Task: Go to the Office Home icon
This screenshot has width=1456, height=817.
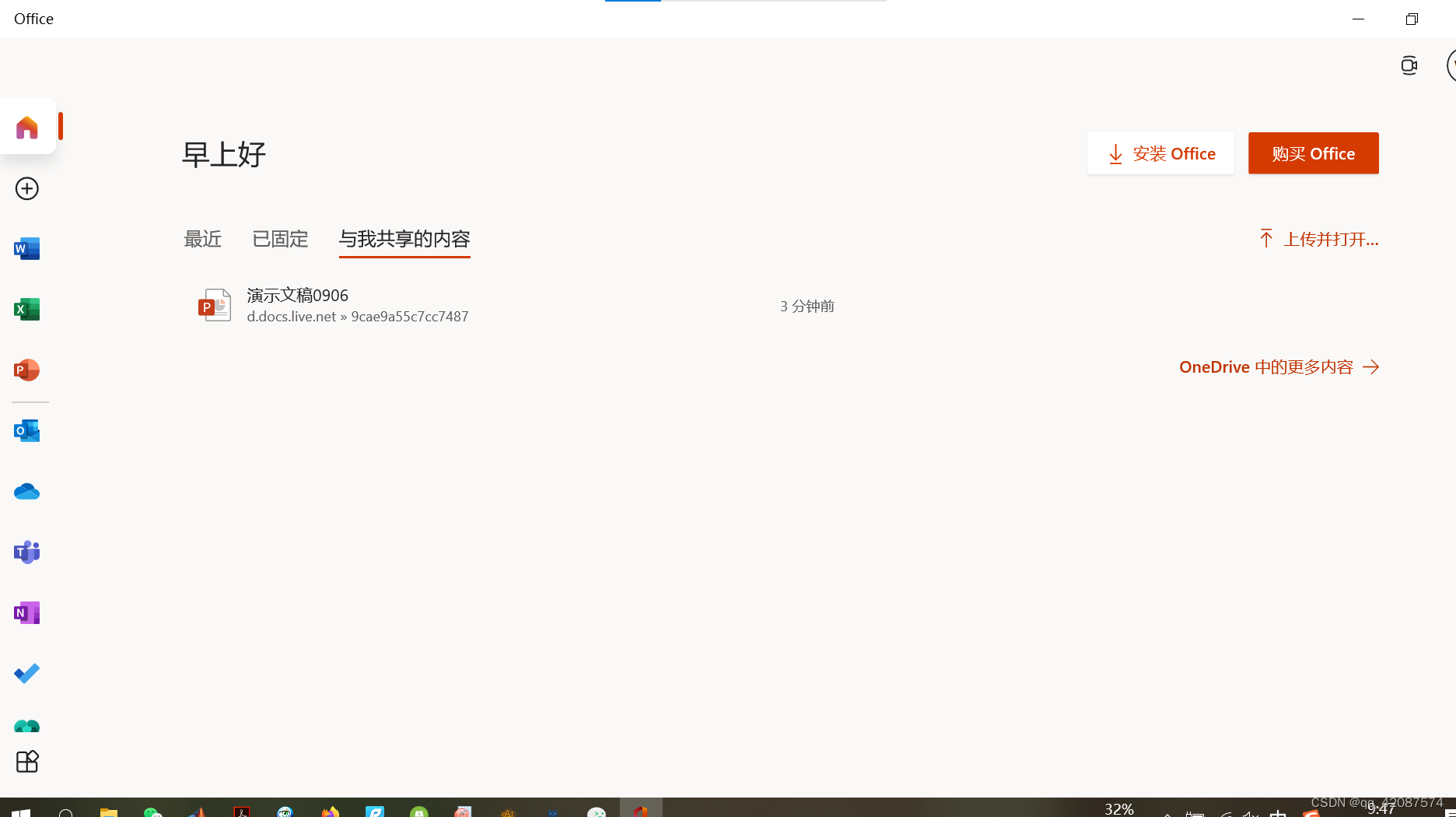Action: (x=27, y=128)
